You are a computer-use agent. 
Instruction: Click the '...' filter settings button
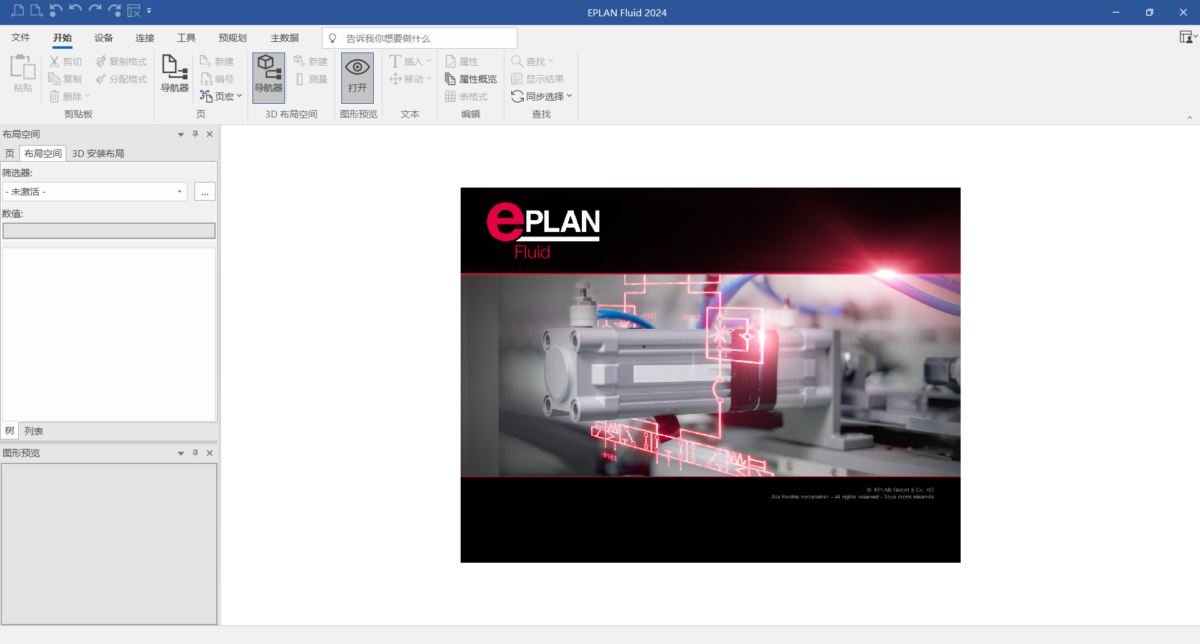tap(205, 191)
